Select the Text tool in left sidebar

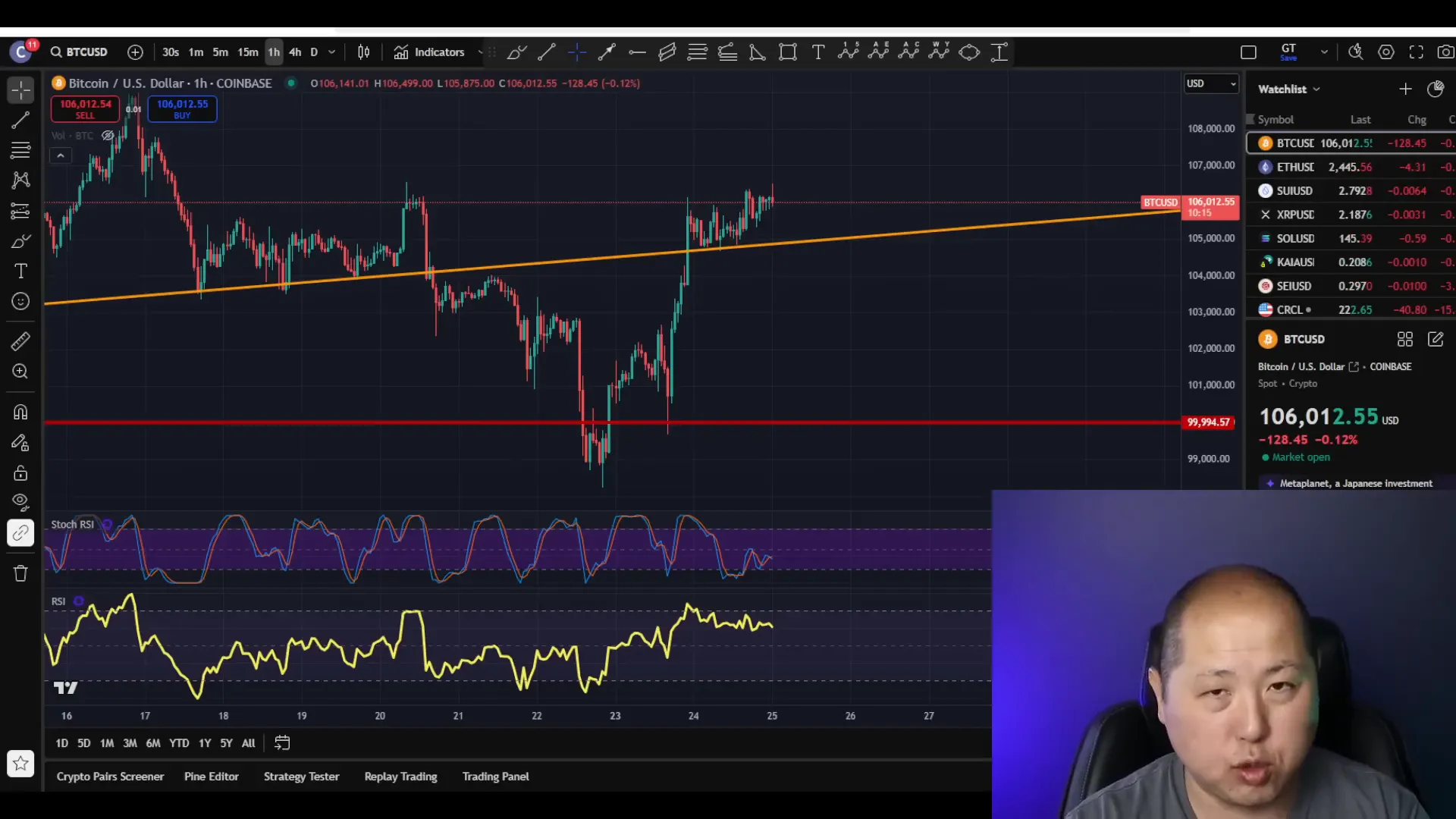(x=20, y=271)
